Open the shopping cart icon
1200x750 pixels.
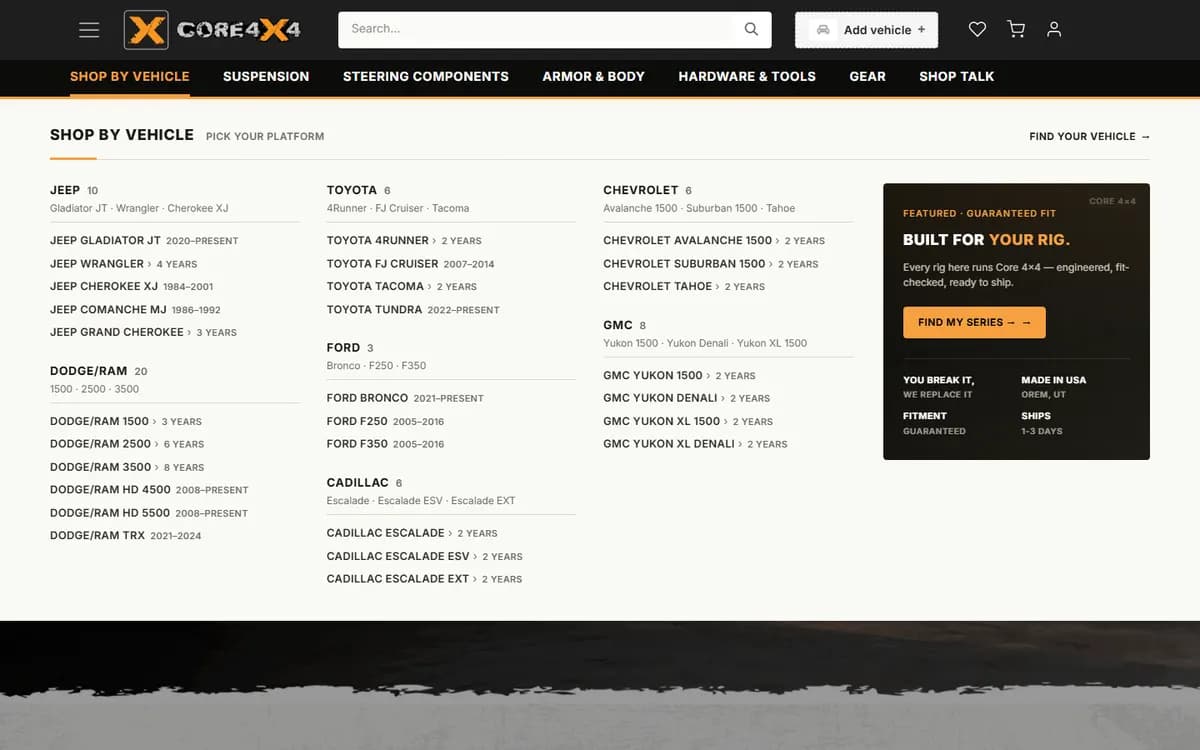1016,30
